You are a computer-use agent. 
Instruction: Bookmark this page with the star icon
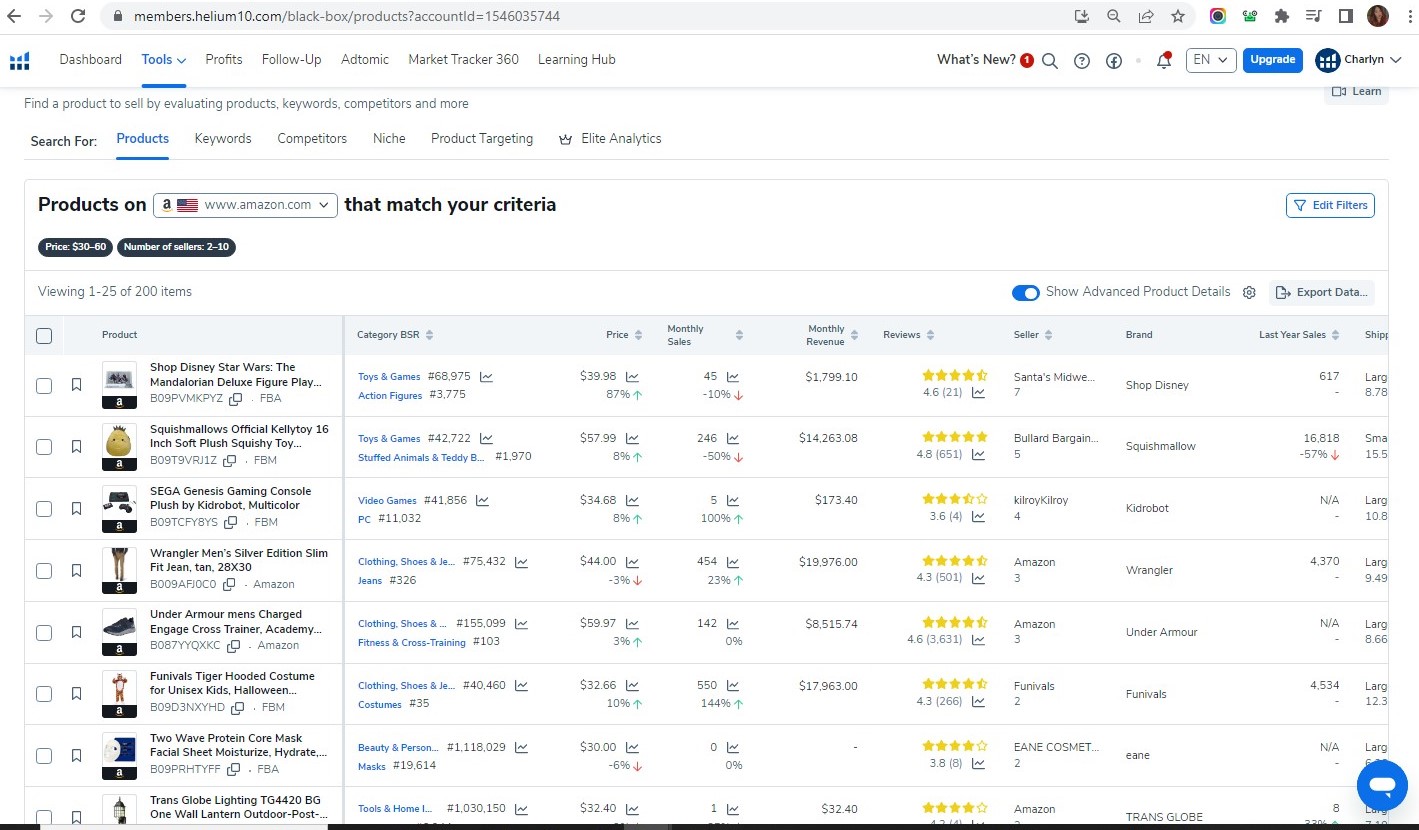click(x=1178, y=16)
